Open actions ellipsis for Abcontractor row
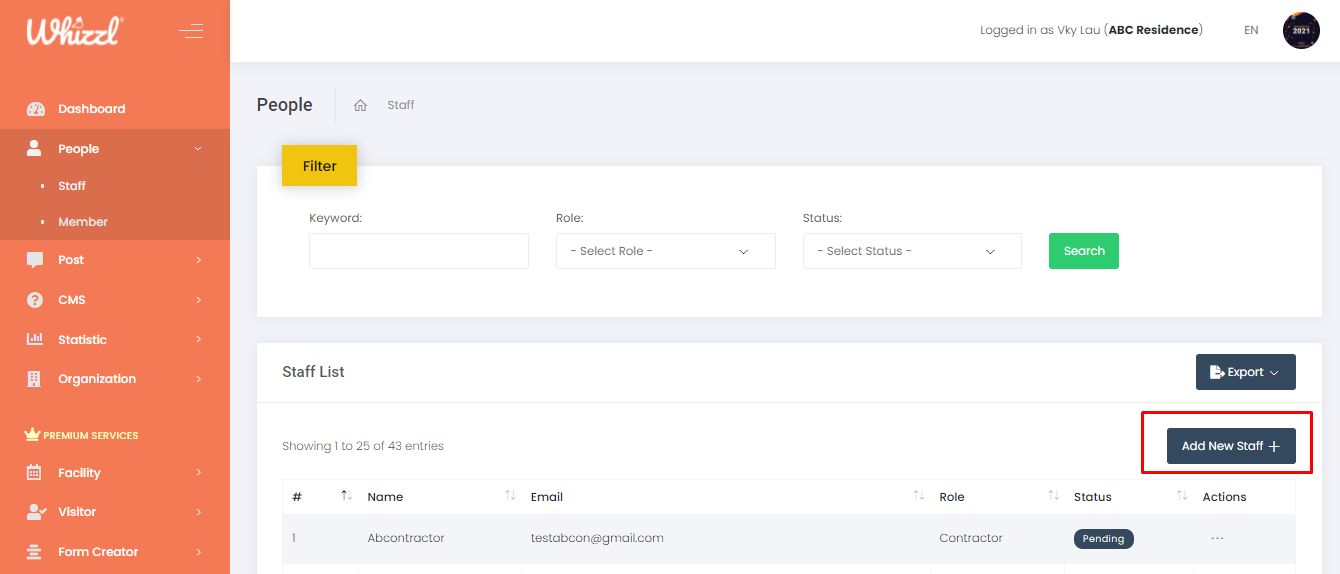 pos(1217,538)
